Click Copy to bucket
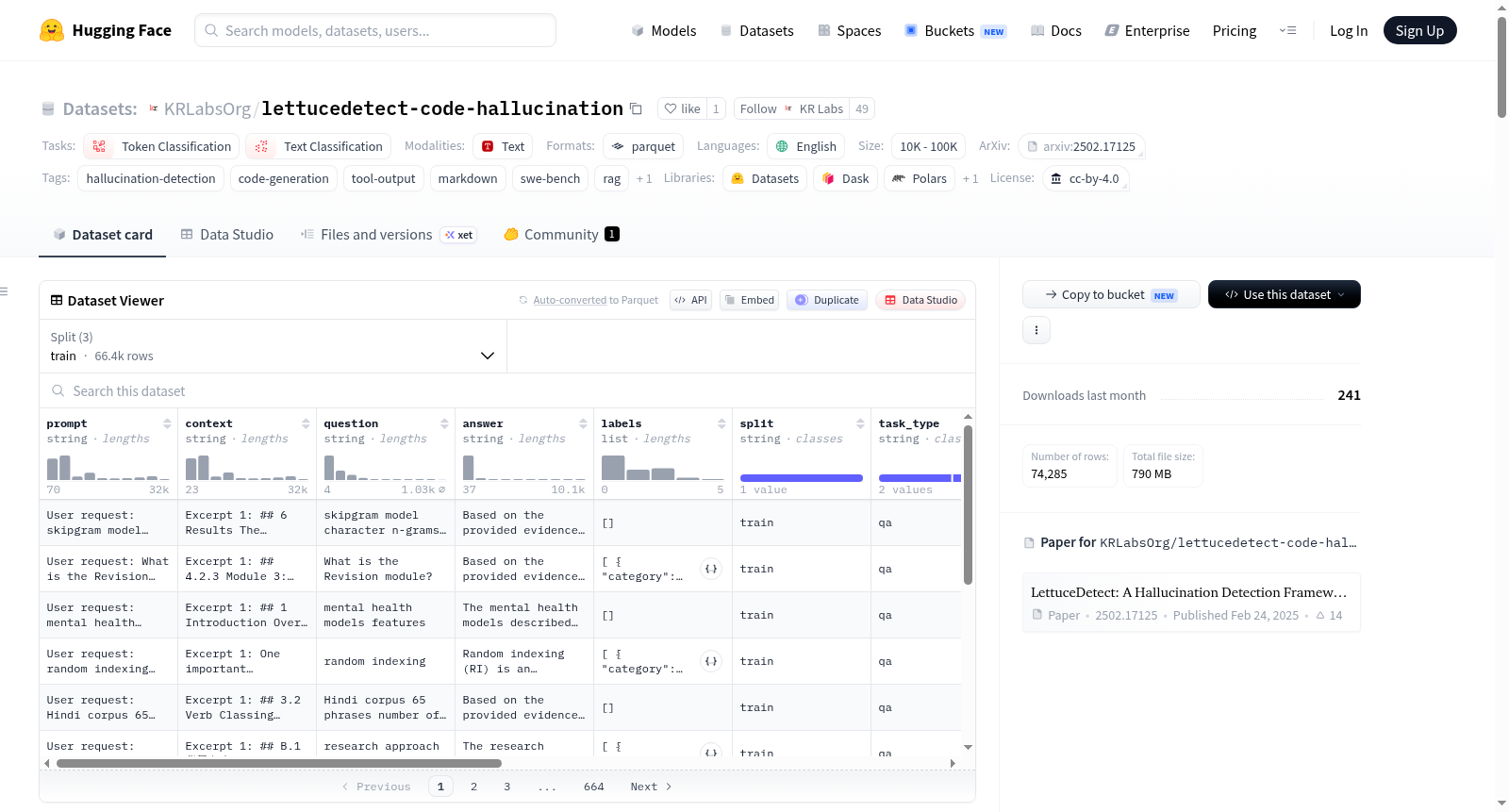The image size is (1509, 812). tap(1111, 294)
